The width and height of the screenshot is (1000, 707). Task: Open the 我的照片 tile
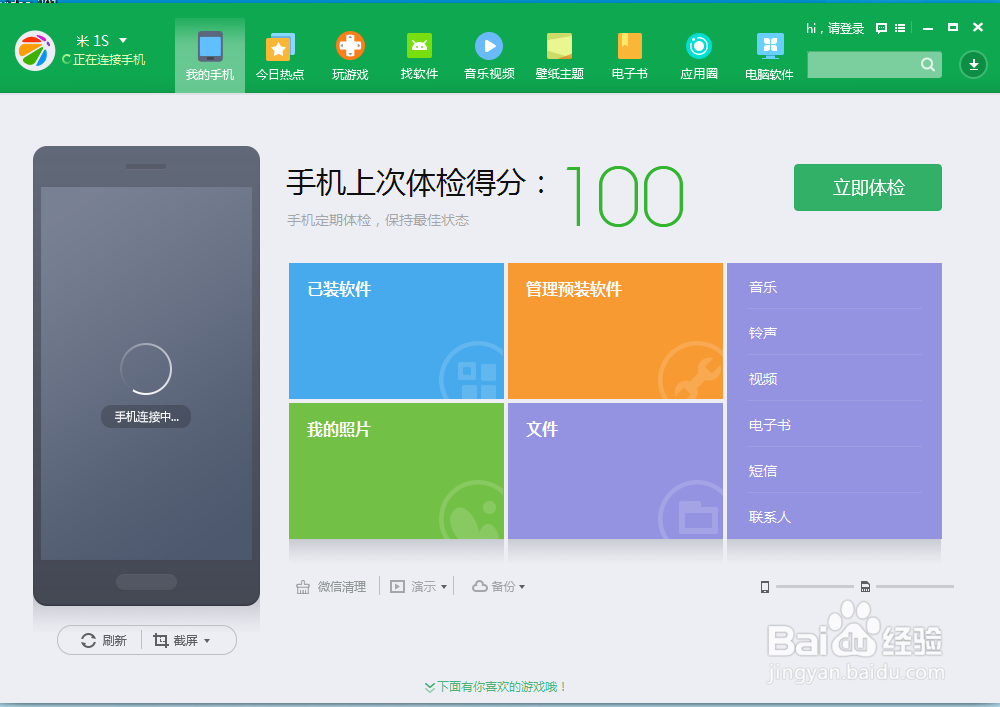click(x=396, y=470)
